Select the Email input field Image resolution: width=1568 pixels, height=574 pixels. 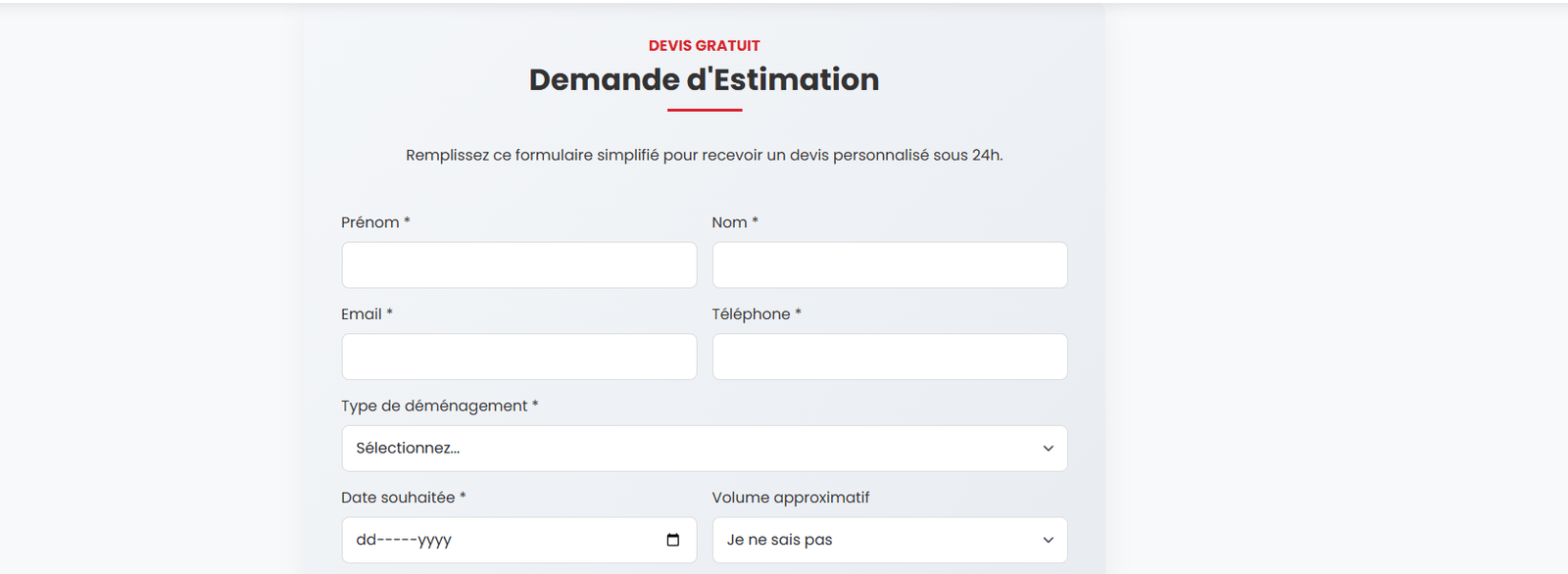coord(518,357)
